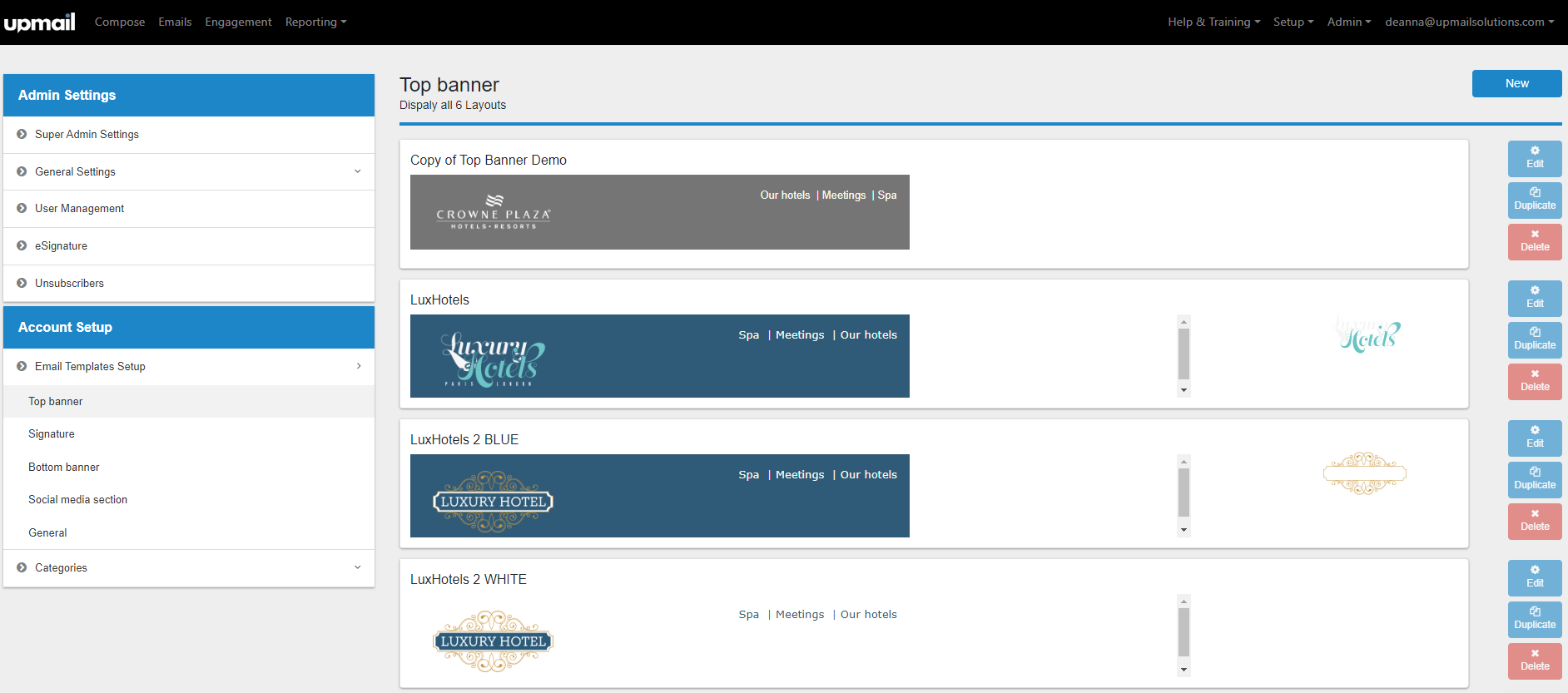Click the Admin Settings panel header
This screenshot has height=693, width=1568.
189,95
